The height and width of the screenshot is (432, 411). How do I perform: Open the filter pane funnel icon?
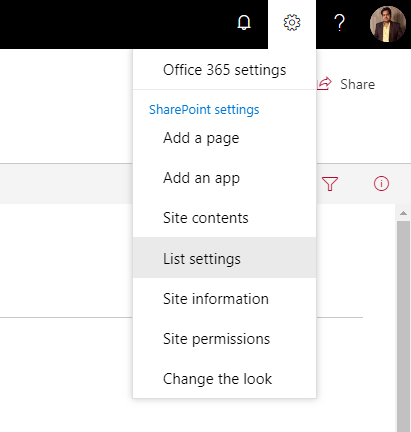coord(330,184)
